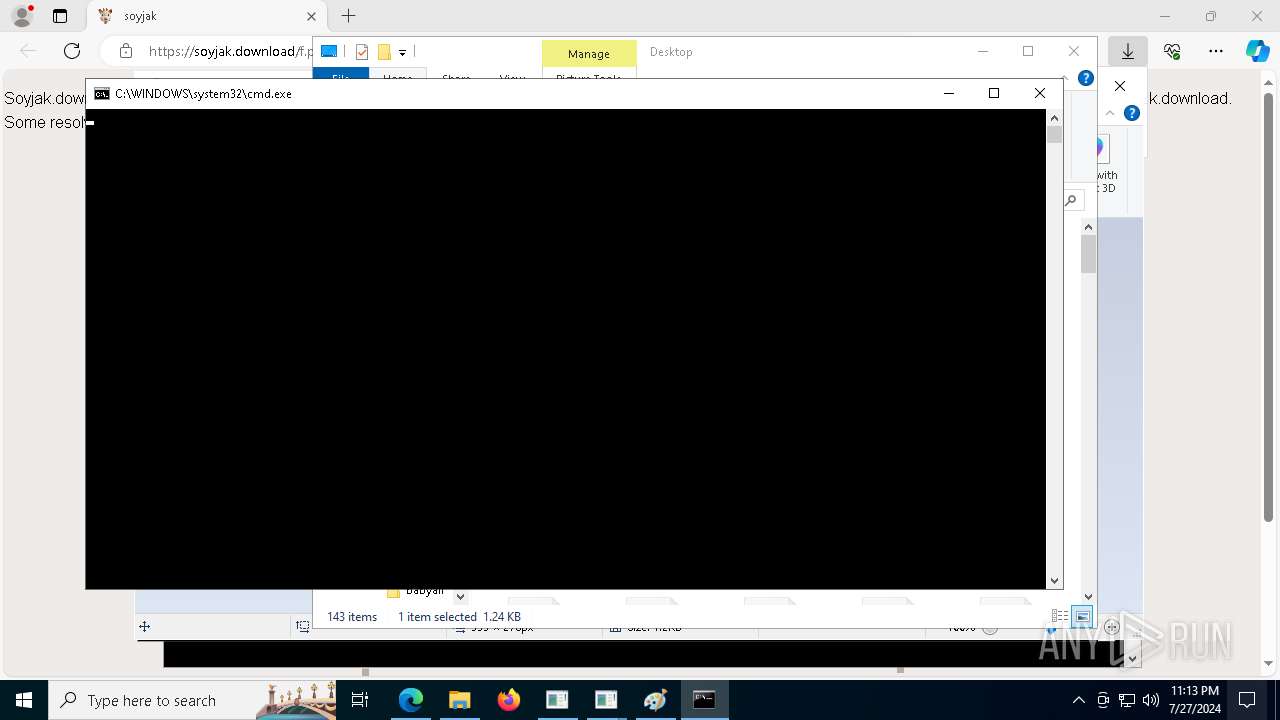1280x720 pixels.
Task: Select the soyjak browser tab
Action: point(205,16)
